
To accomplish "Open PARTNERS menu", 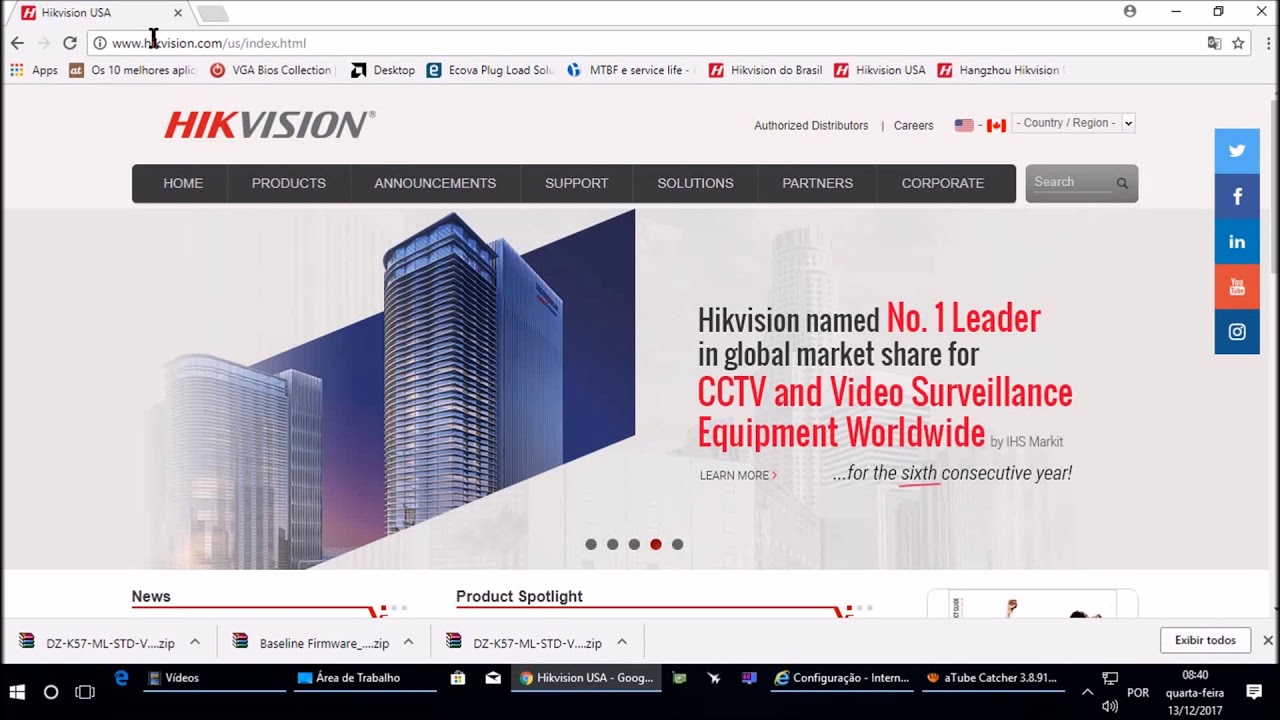I will [817, 183].
